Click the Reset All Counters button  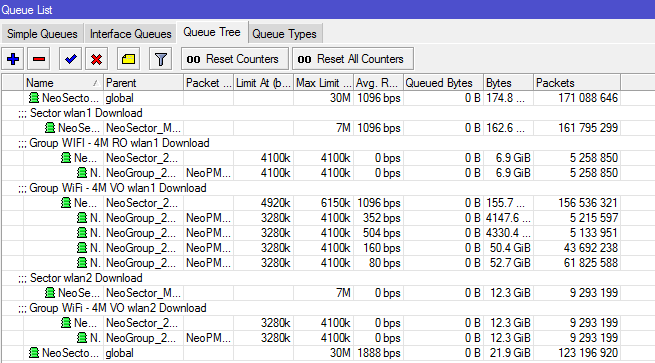coord(353,59)
